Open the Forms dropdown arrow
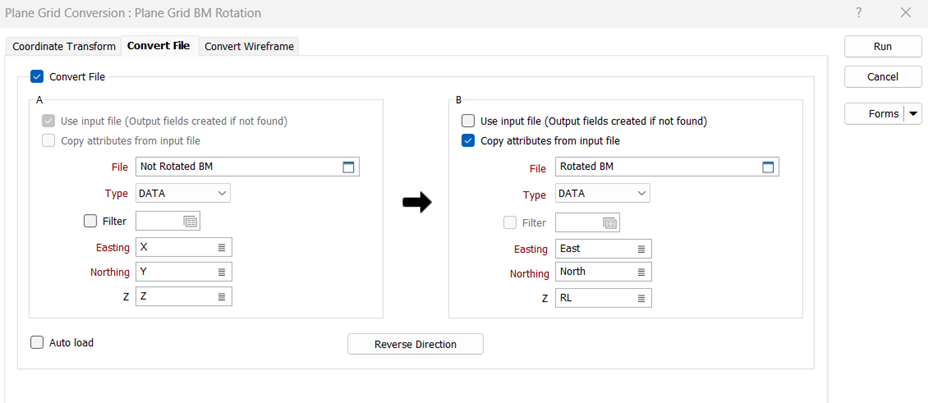This screenshot has width=928, height=403. [x=913, y=114]
